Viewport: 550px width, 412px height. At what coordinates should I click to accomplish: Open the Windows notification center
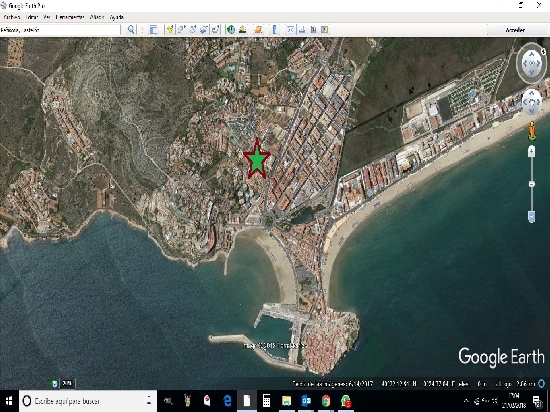point(537,401)
